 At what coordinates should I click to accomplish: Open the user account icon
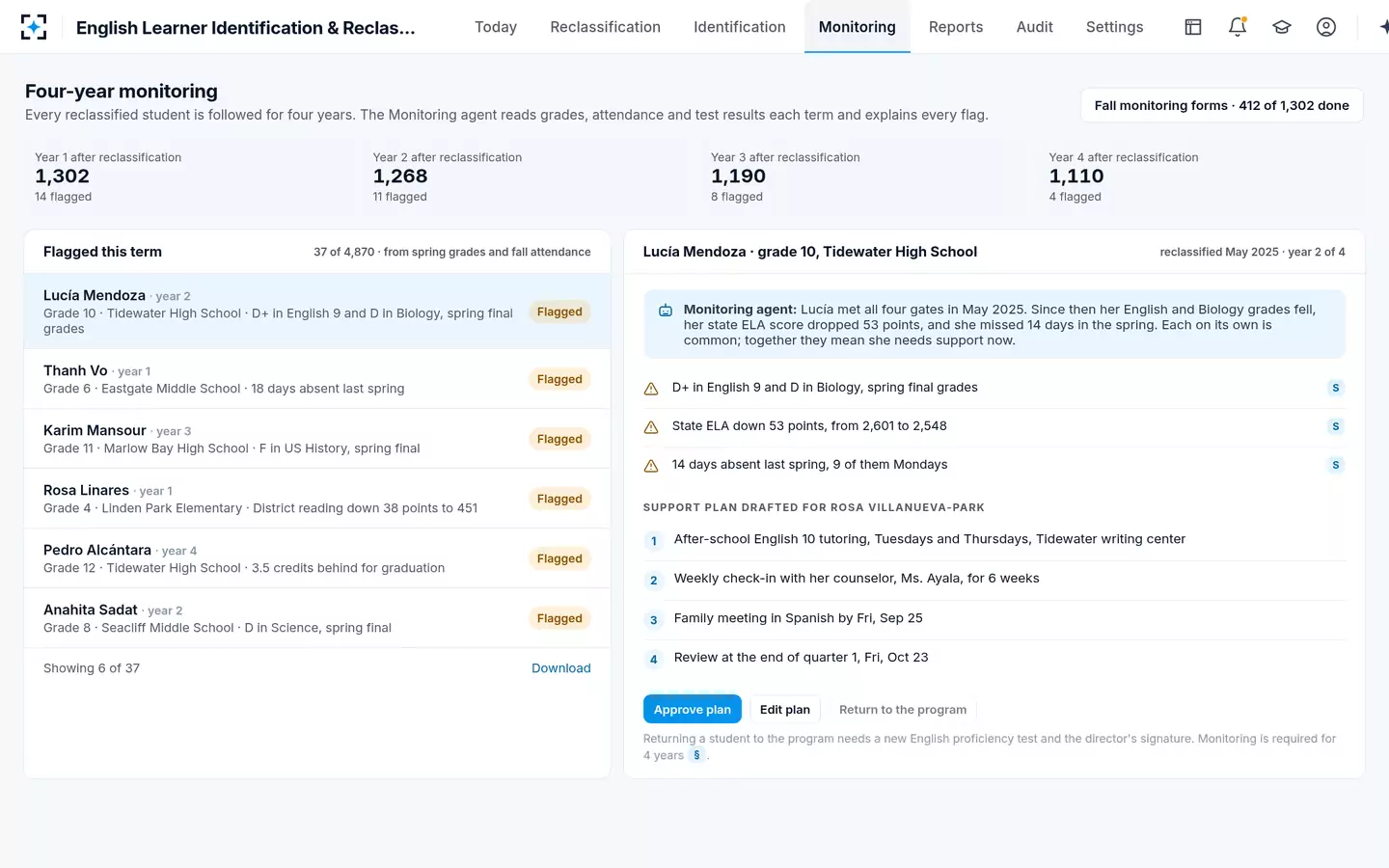pyautogui.click(x=1326, y=27)
